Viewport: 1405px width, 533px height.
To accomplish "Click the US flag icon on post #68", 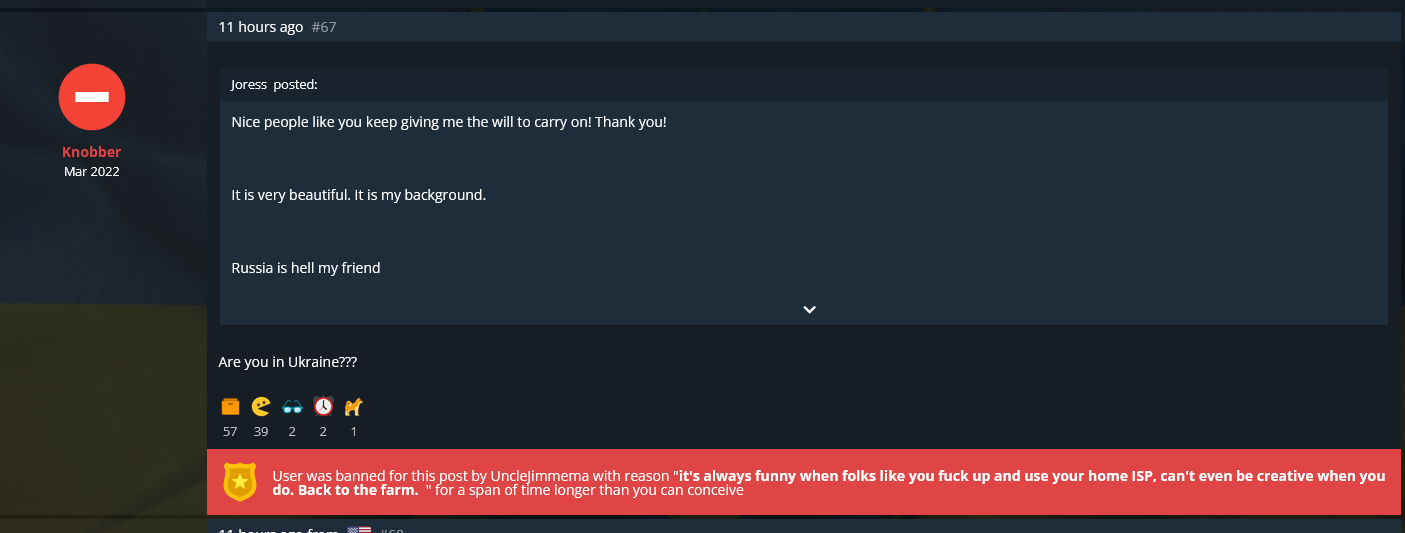I will point(359,528).
